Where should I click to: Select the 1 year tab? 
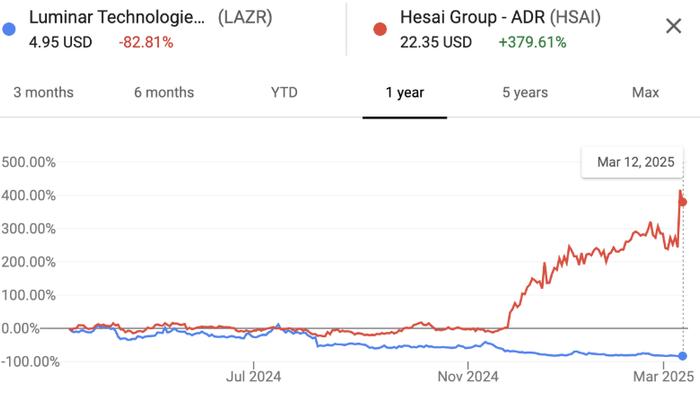click(405, 92)
